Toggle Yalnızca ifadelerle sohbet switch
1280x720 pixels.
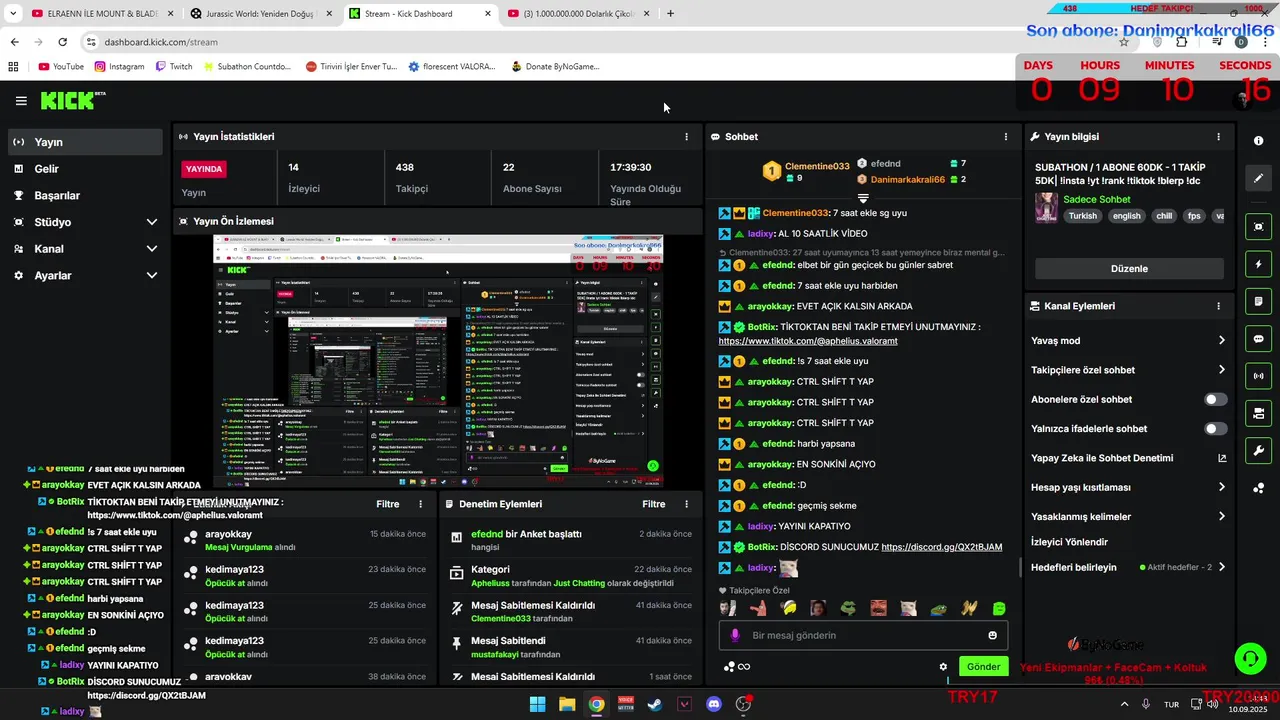click(x=1215, y=429)
